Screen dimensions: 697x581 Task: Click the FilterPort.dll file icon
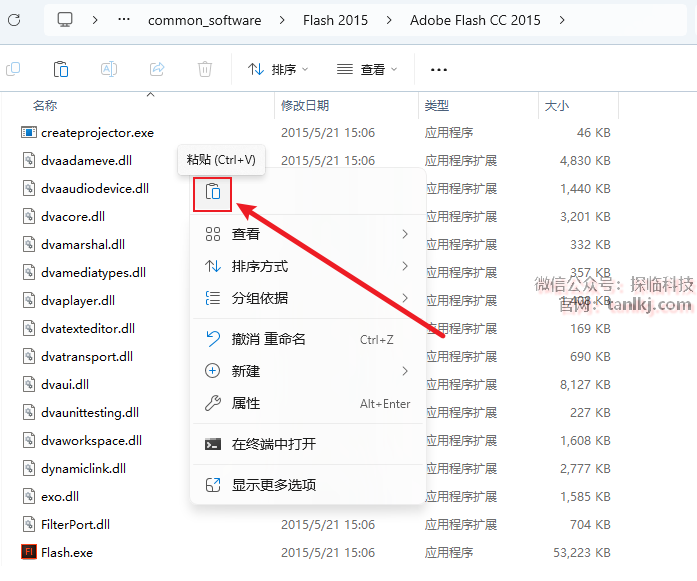point(29,525)
